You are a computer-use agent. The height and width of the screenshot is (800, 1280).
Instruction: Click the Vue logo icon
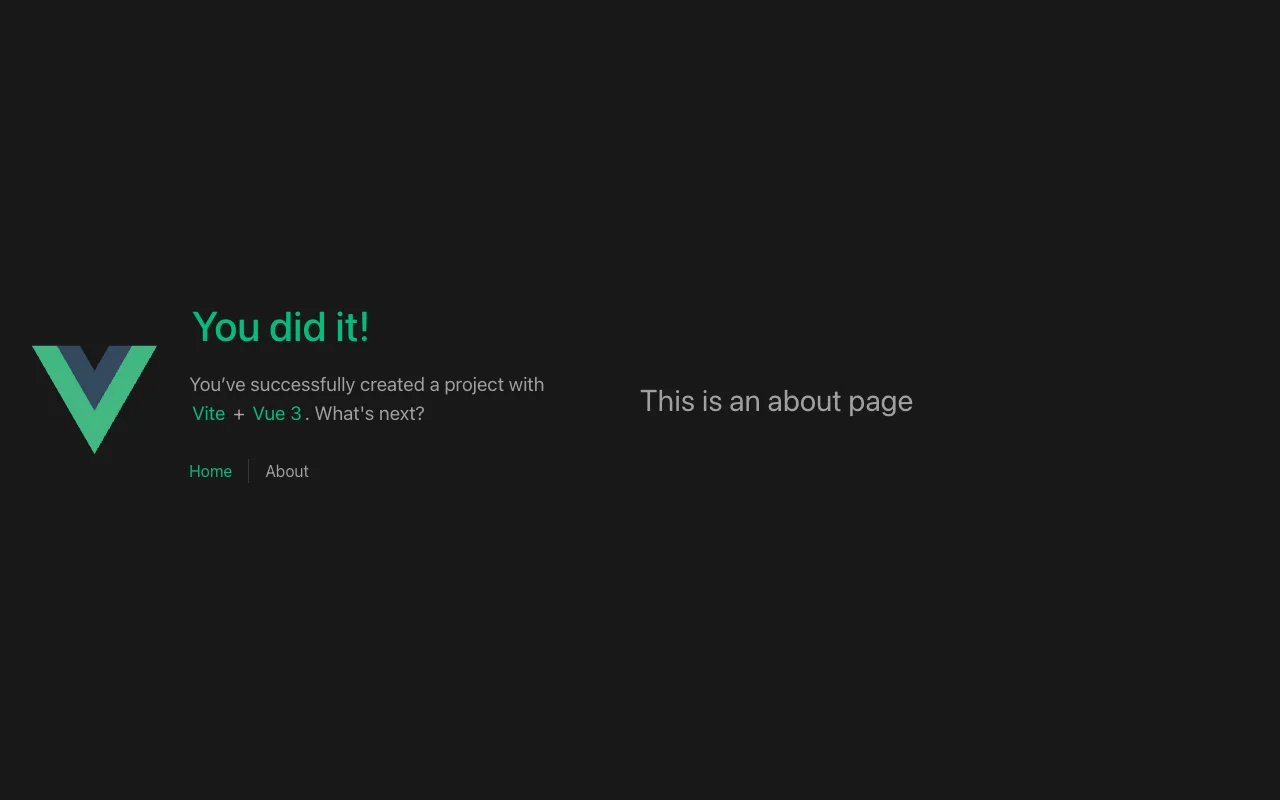(94, 399)
